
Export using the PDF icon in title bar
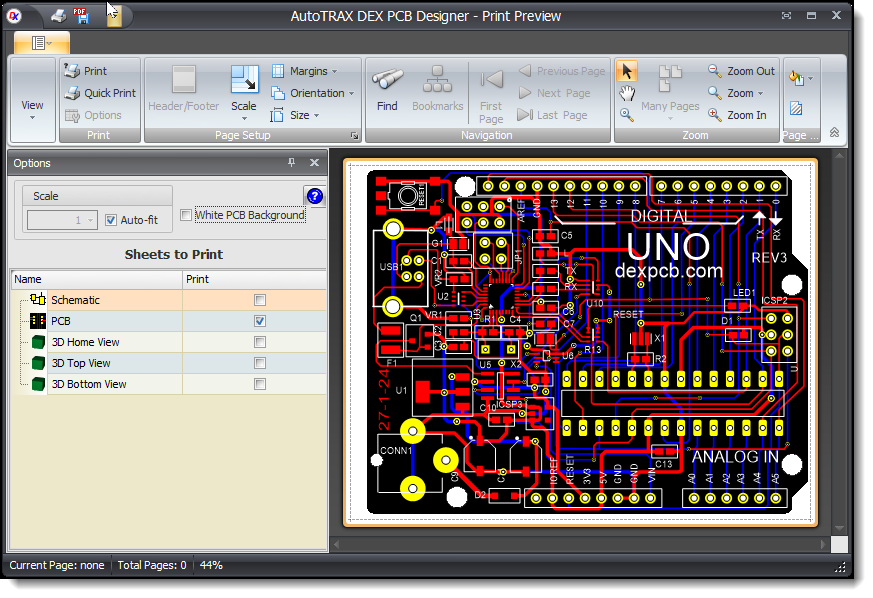click(x=82, y=15)
